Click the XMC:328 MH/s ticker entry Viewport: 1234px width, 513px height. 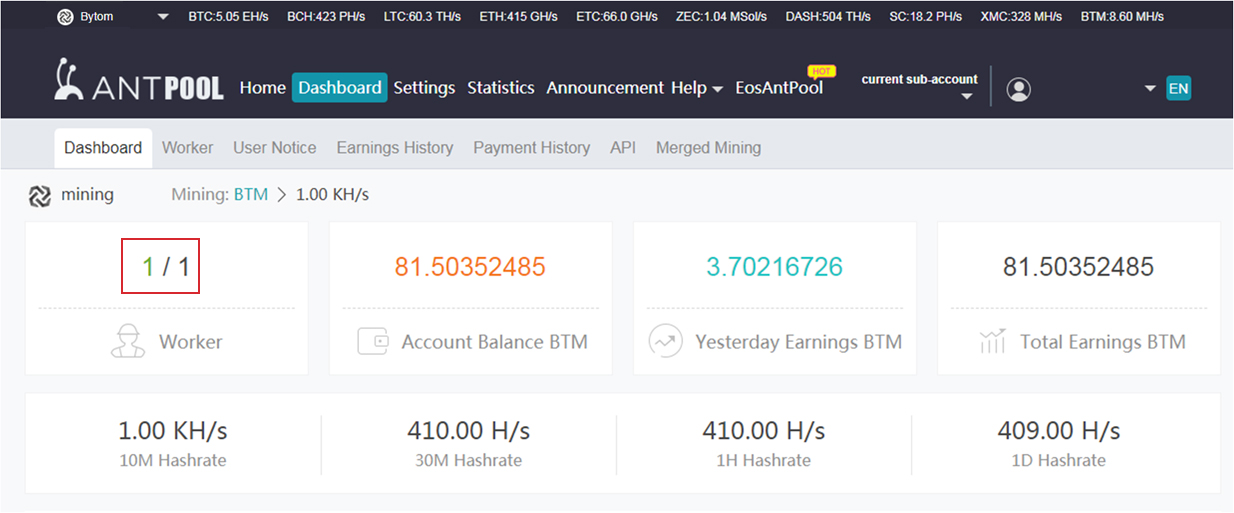click(1021, 17)
